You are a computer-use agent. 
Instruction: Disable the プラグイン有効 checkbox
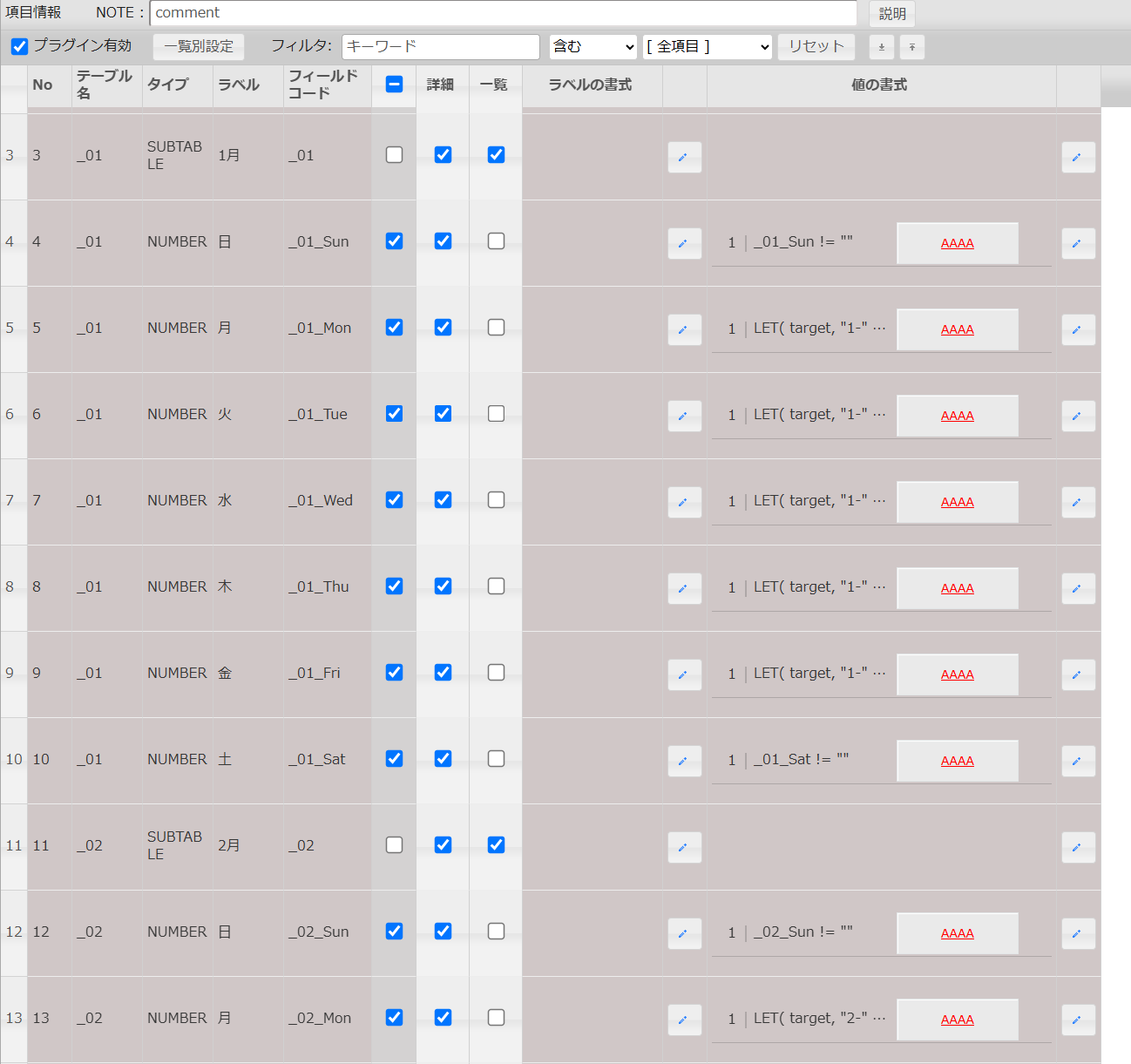20,46
